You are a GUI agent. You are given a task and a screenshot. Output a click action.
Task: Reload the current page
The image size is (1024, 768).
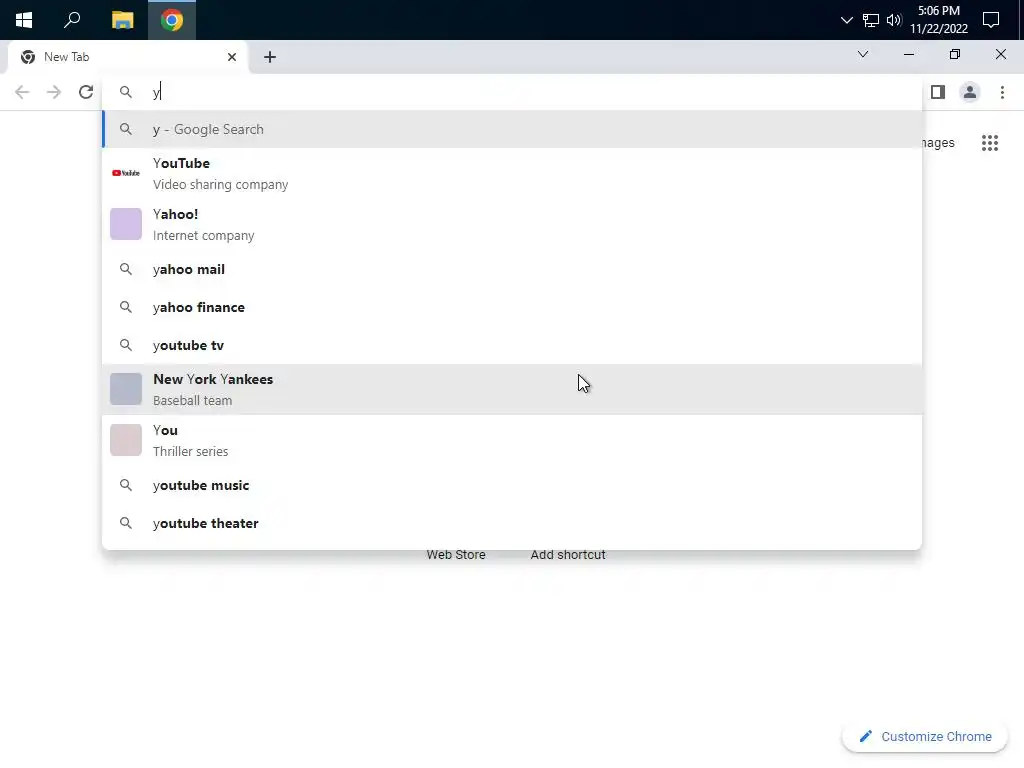(86, 92)
